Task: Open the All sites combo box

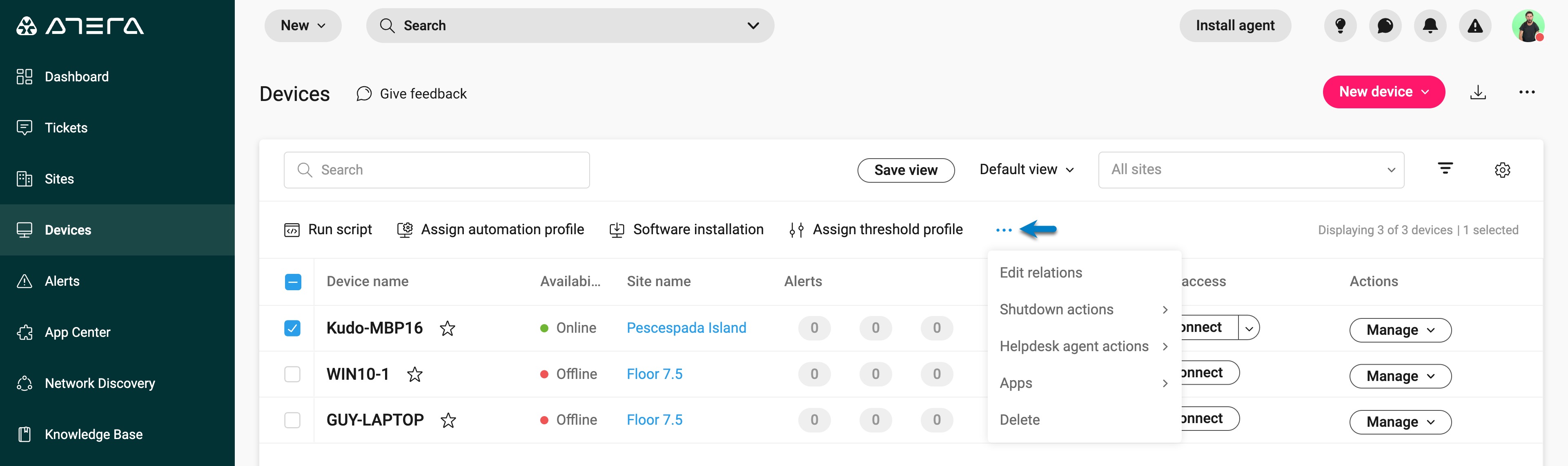Action: pos(1251,170)
